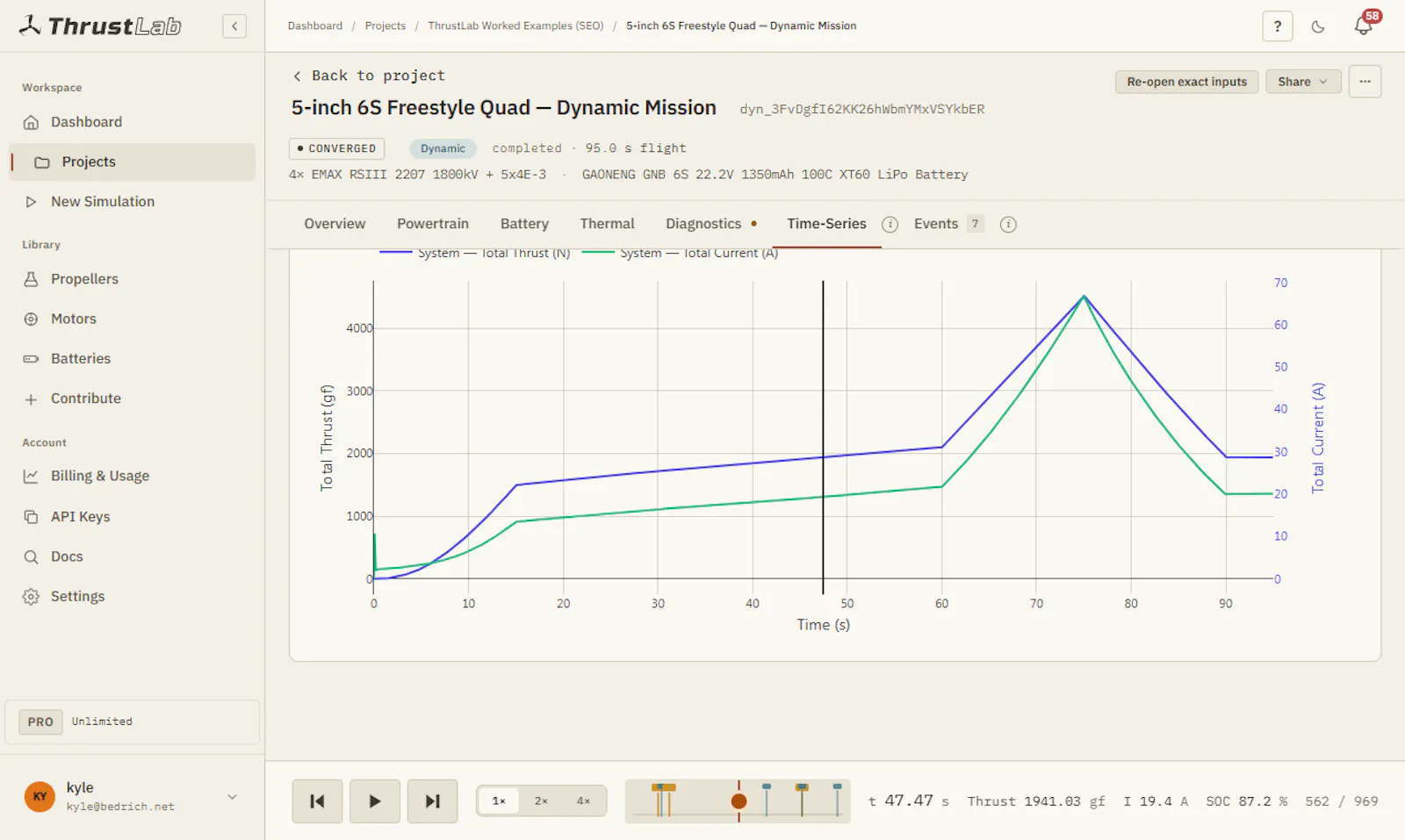Switch to the Powertrain tab
The width and height of the screenshot is (1405, 840).
(x=433, y=224)
